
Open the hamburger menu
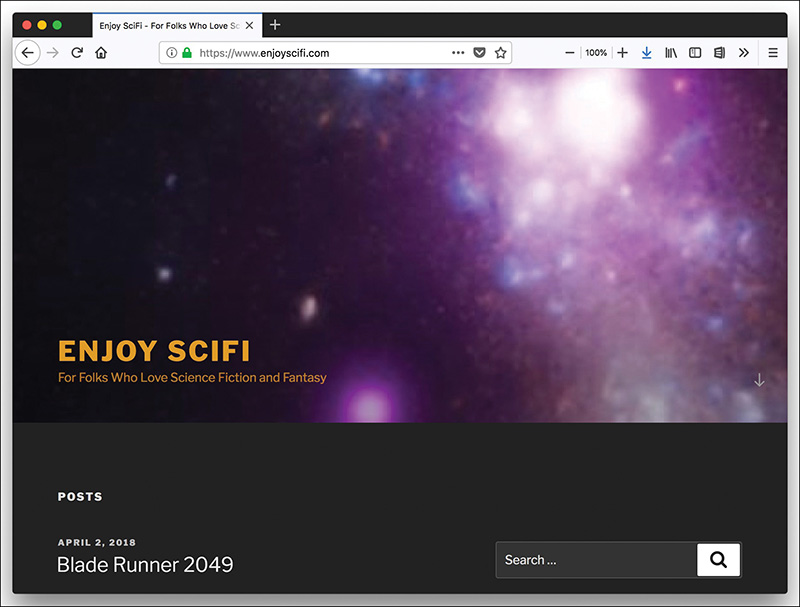click(x=773, y=52)
